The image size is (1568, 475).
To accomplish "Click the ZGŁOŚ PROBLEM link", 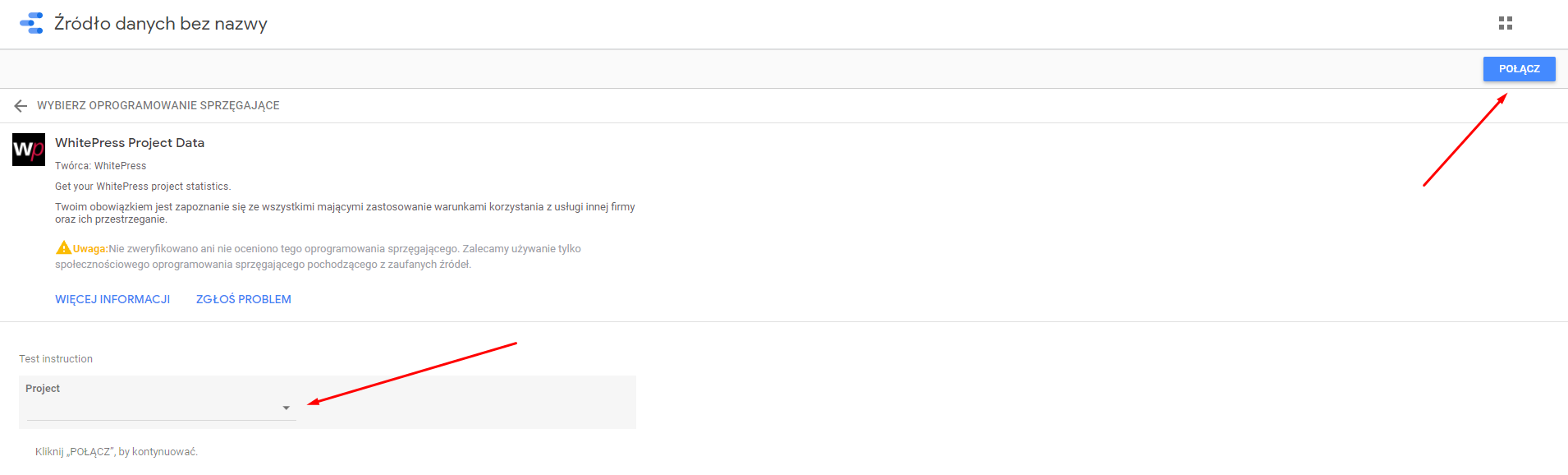I will click(244, 299).
